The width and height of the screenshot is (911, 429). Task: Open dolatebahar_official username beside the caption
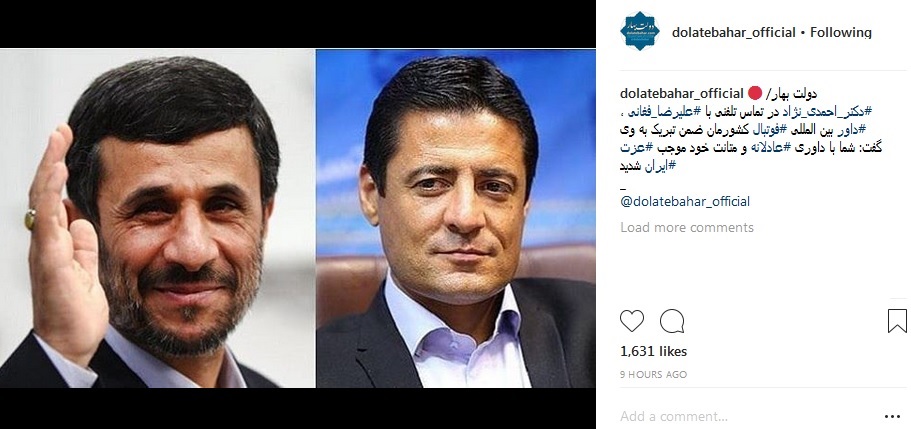pos(682,93)
